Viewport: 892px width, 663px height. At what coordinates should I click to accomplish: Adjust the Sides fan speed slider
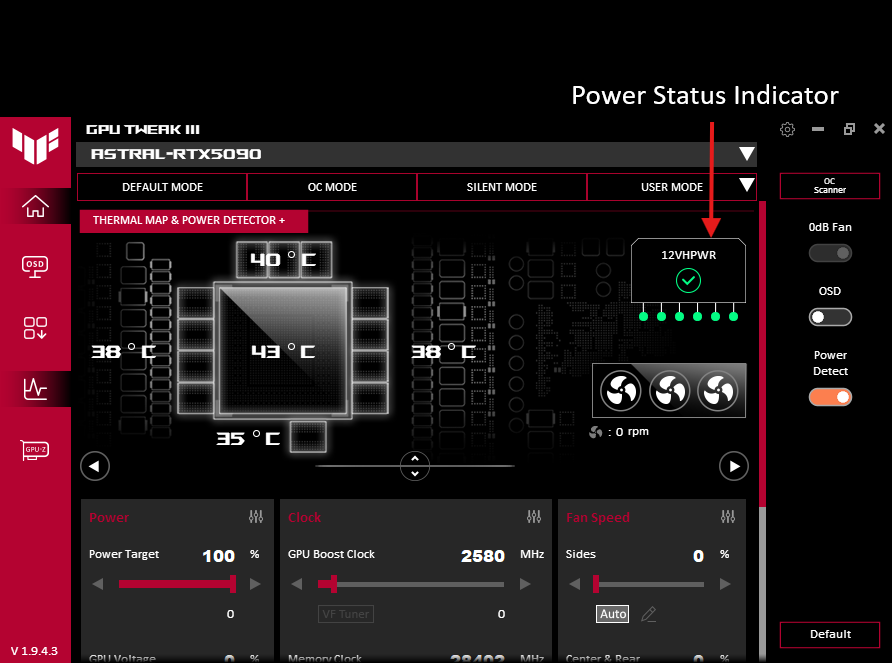(x=649, y=584)
